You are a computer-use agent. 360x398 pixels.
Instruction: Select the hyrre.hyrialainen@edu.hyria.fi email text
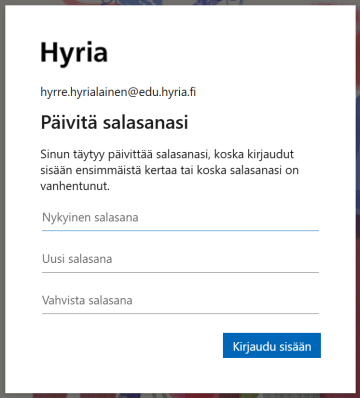118,92
